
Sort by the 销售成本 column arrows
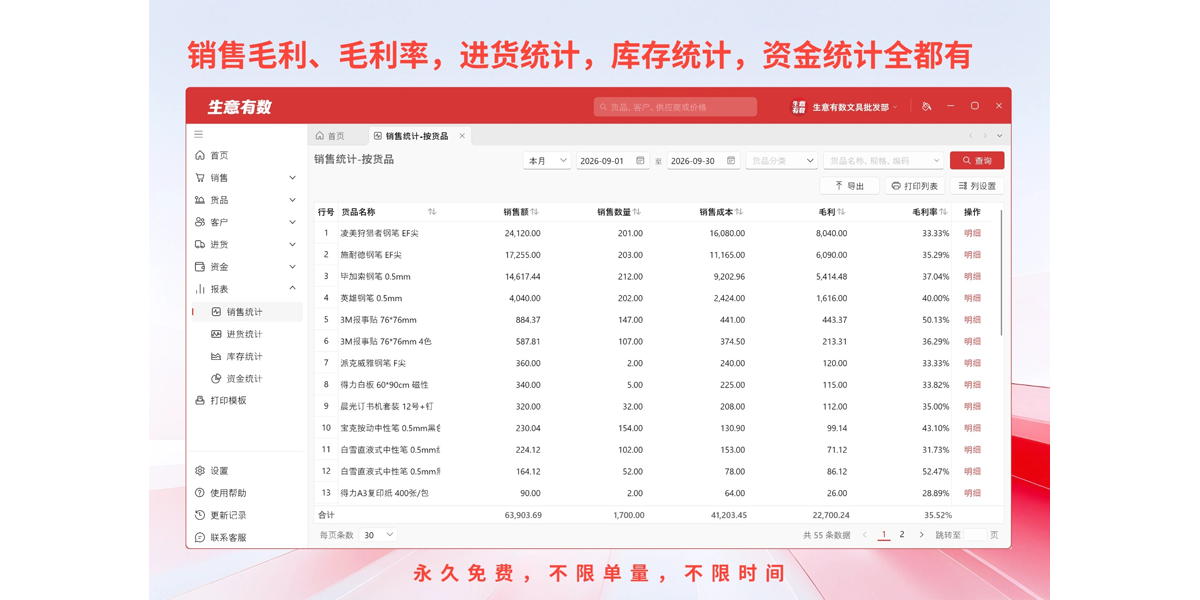pos(739,212)
